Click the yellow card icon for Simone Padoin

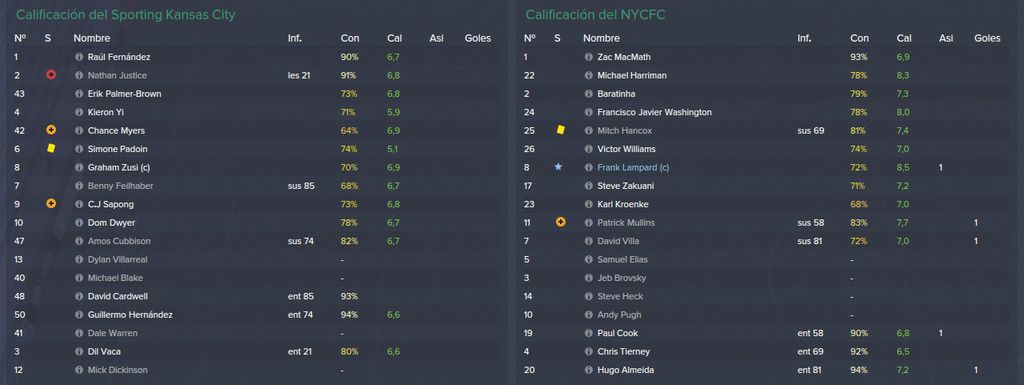coord(51,148)
